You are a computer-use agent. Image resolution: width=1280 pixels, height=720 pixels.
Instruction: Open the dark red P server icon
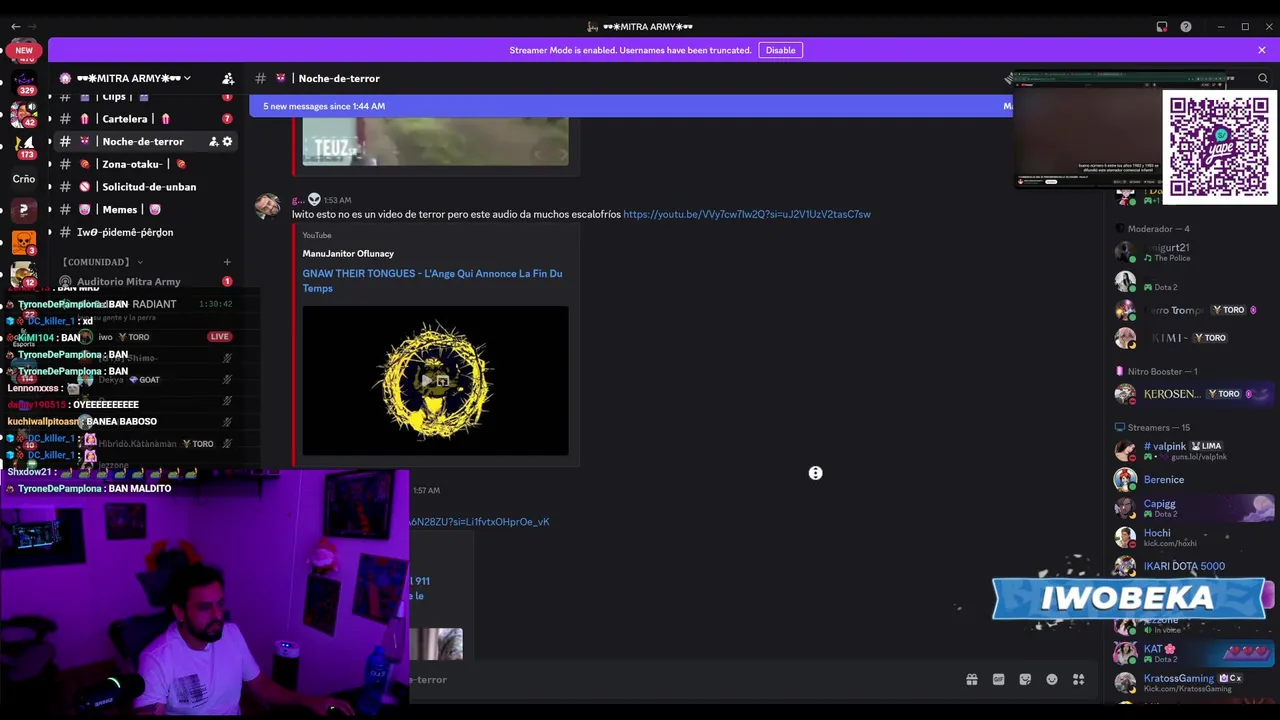(23, 210)
